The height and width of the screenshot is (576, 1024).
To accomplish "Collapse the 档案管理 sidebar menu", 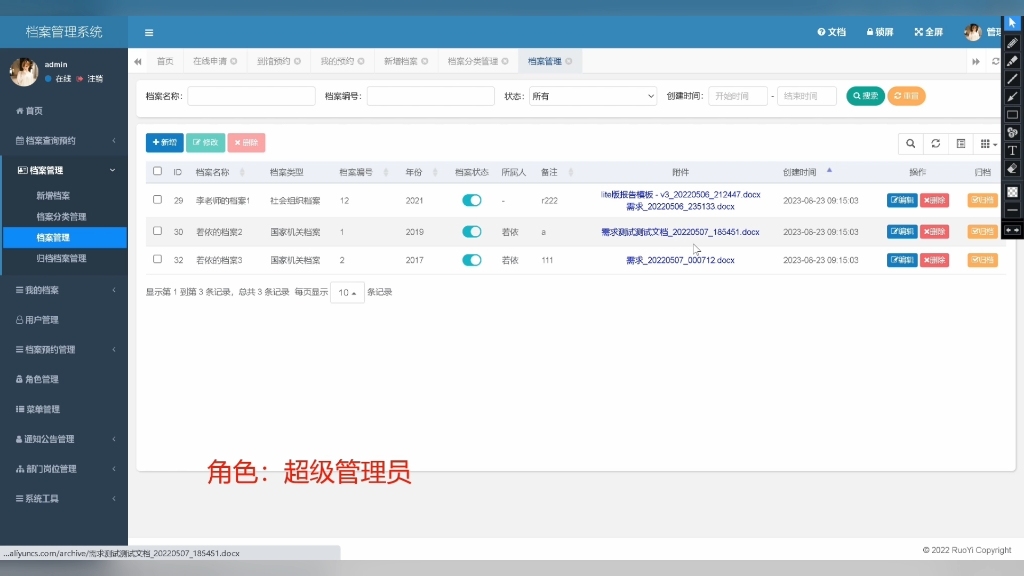I will pos(64,170).
